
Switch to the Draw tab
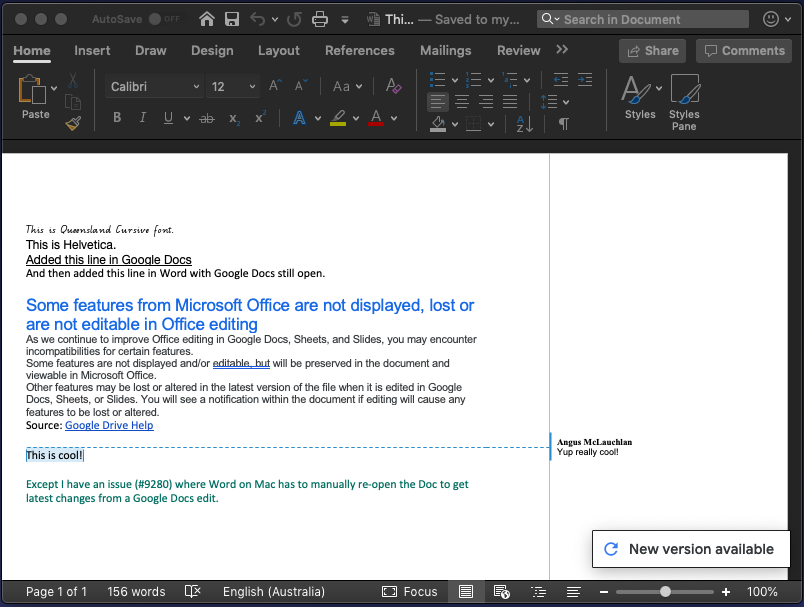click(151, 50)
